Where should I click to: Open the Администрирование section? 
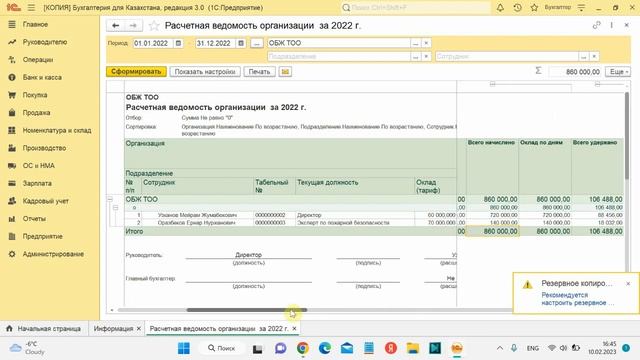pos(53,254)
